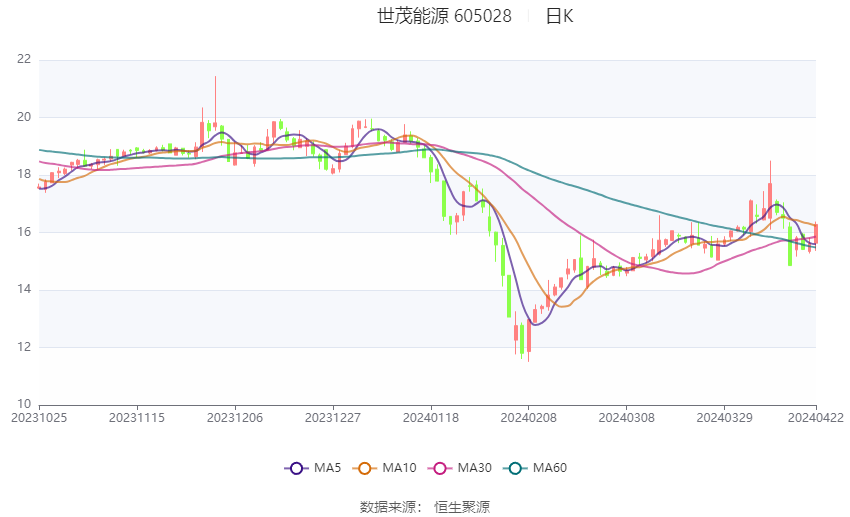Click the 22 y-axis price label
Image resolution: width=850 pixels, height=517 pixels.
24,59
